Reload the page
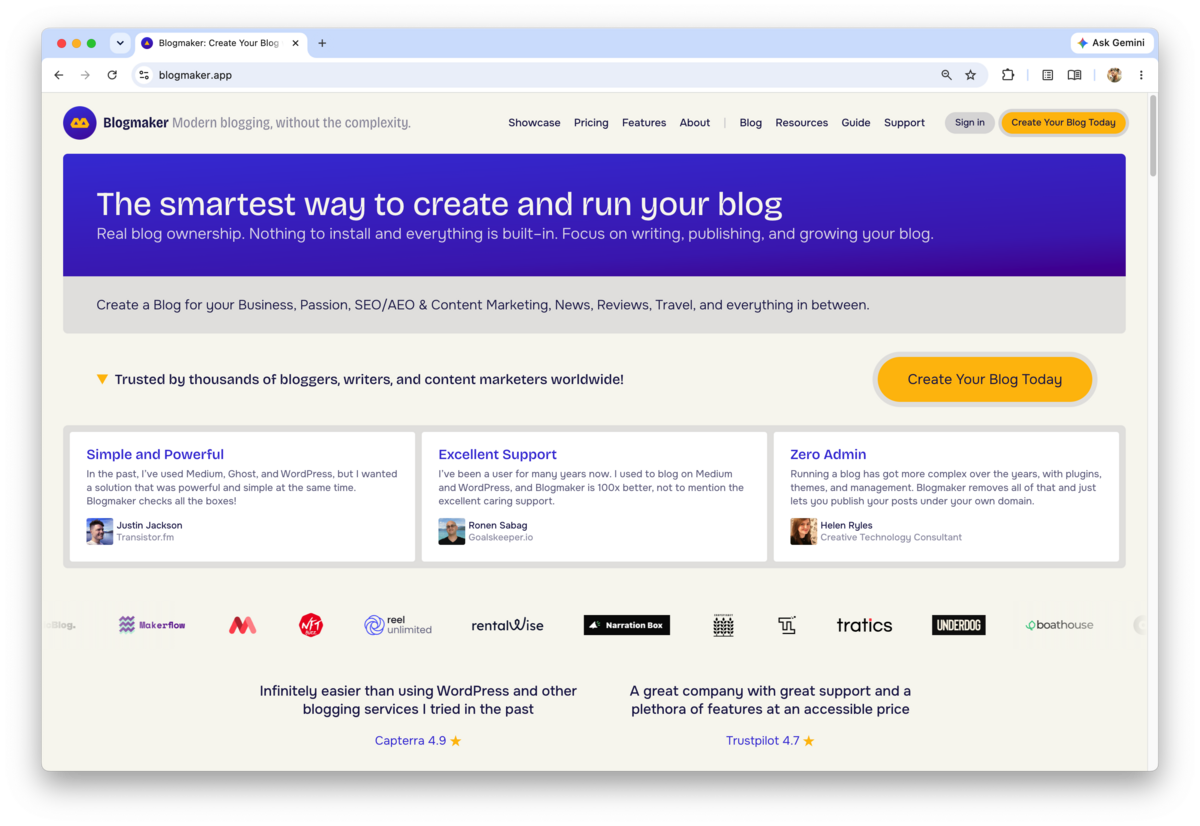The image size is (1200, 826). click(112, 75)
